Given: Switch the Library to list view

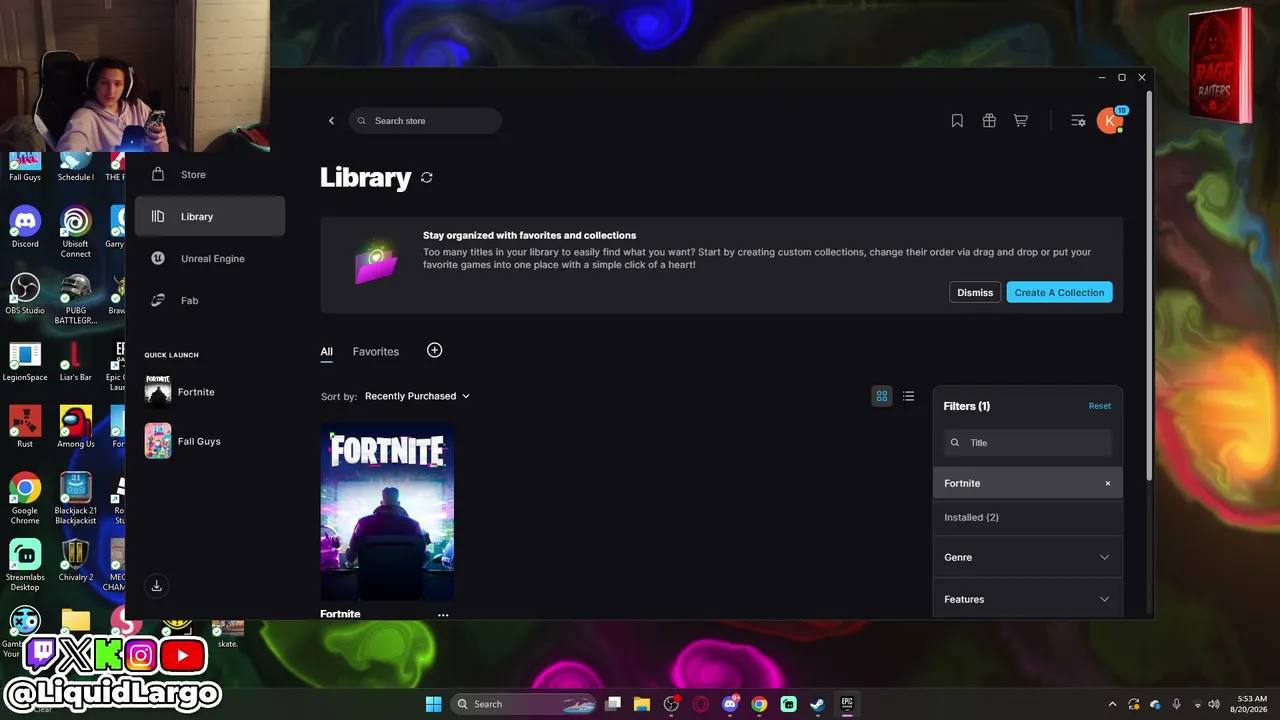Looking at the screenshot, I should [x=908, y=396].
